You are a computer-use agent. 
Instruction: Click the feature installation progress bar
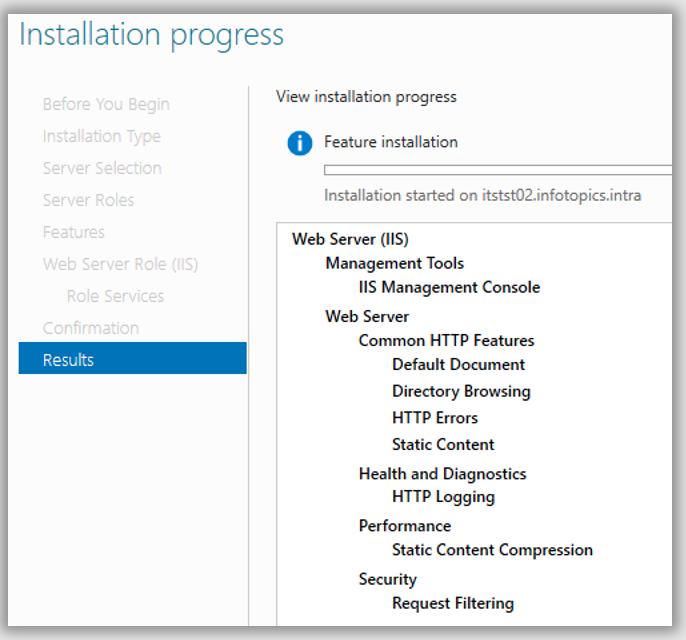[498, 170]
